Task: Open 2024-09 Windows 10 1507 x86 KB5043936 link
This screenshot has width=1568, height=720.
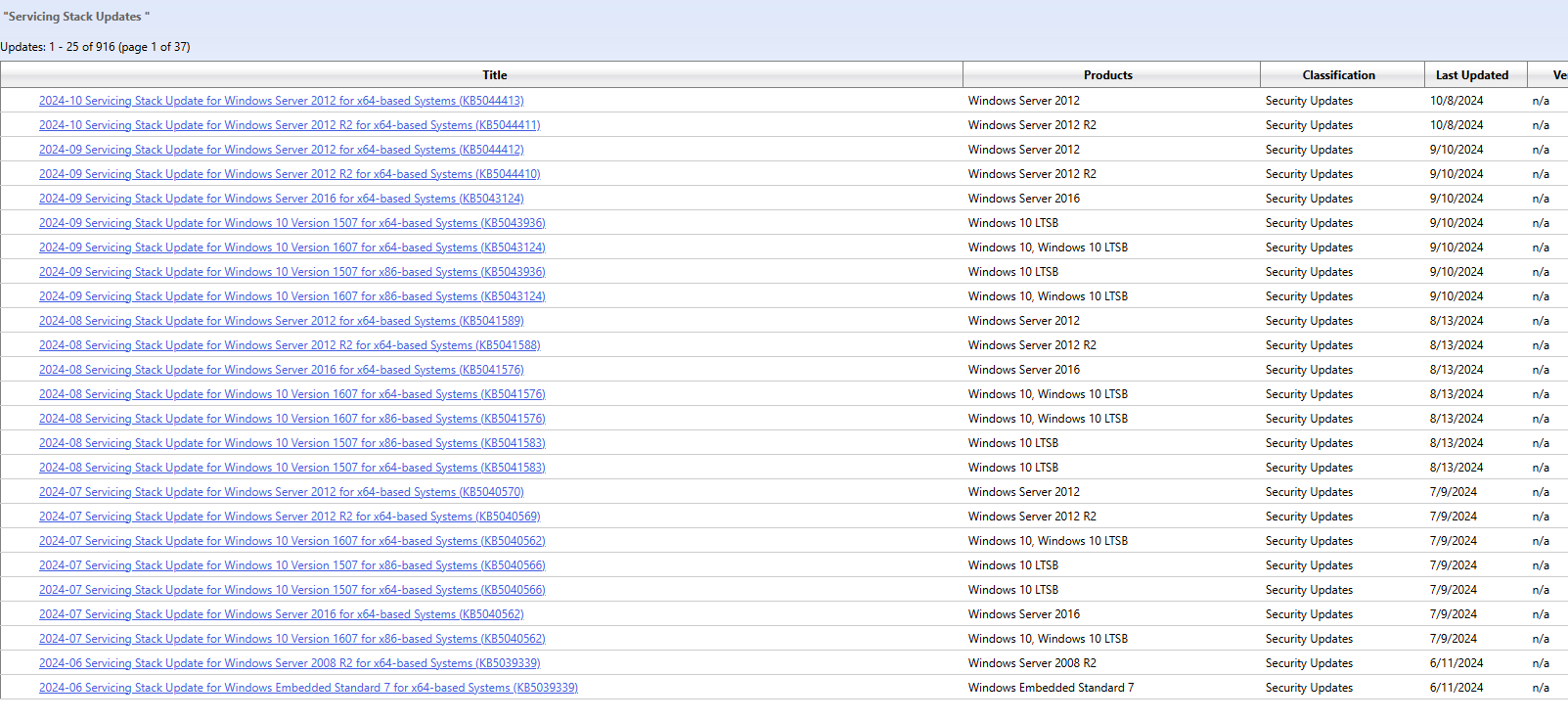Action: click(x=292, y=272)
